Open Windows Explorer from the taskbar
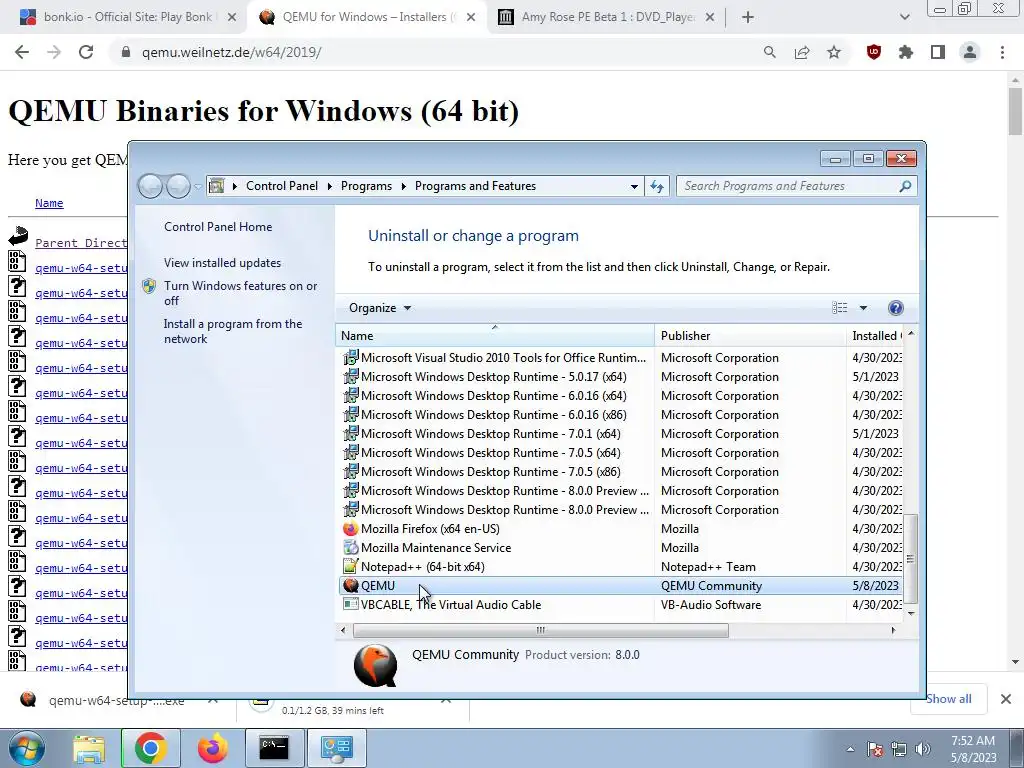Viewport: 1024px width, 768px height. click(89, 748)
